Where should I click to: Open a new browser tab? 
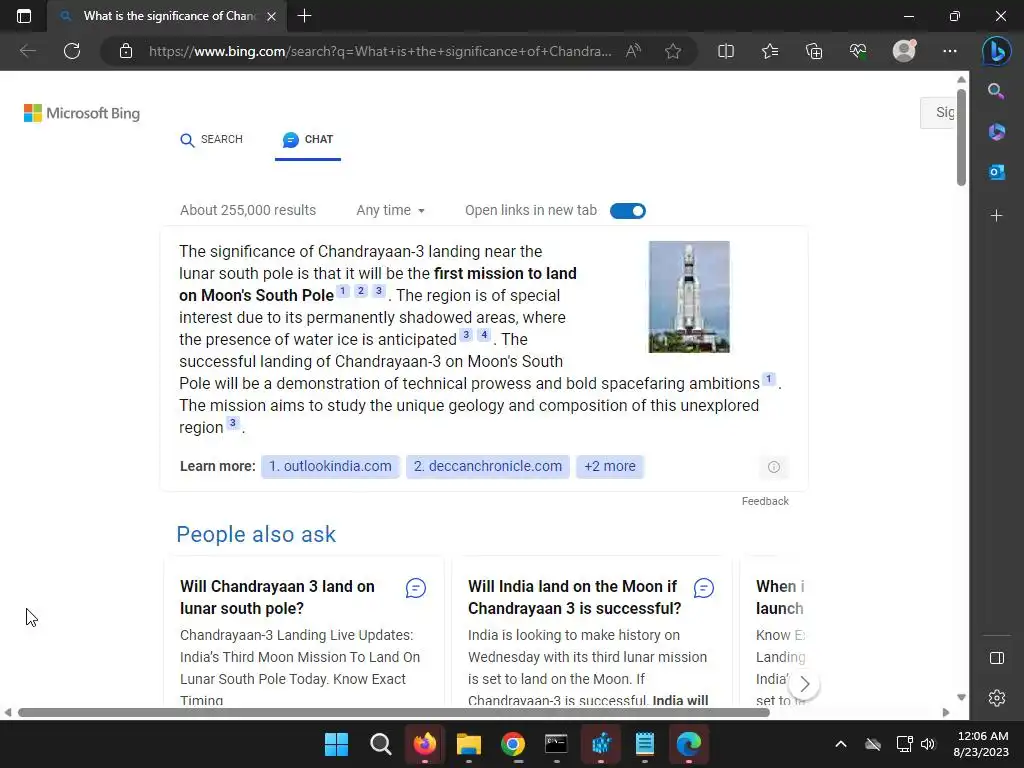[x=304, y=16]
